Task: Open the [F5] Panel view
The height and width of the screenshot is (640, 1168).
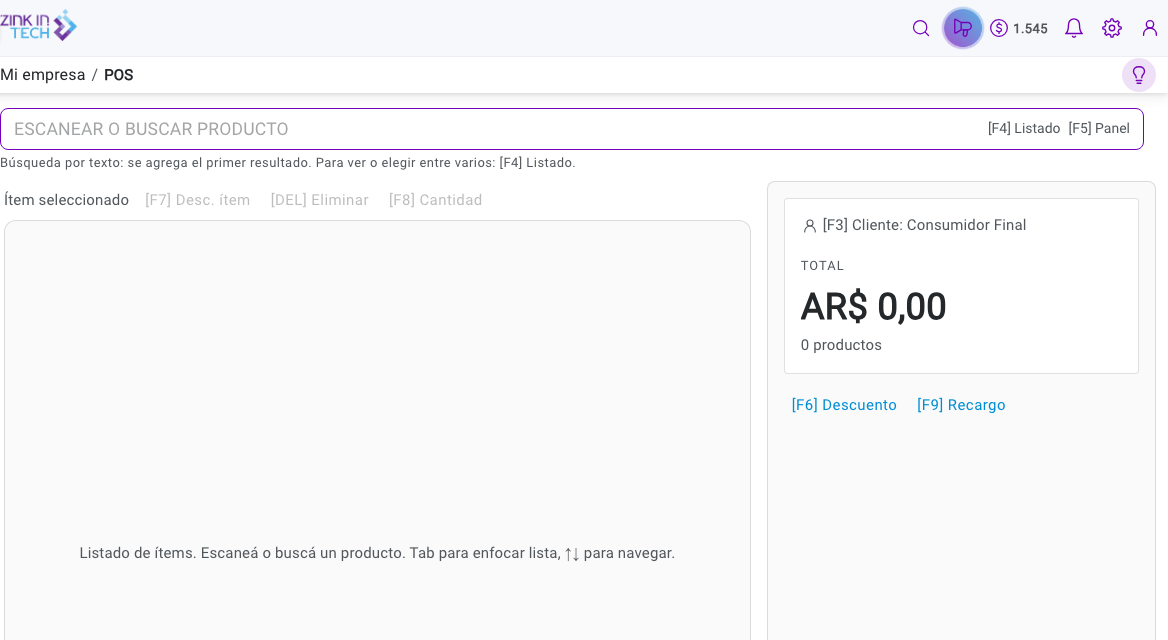Action: coord(1099,129)
